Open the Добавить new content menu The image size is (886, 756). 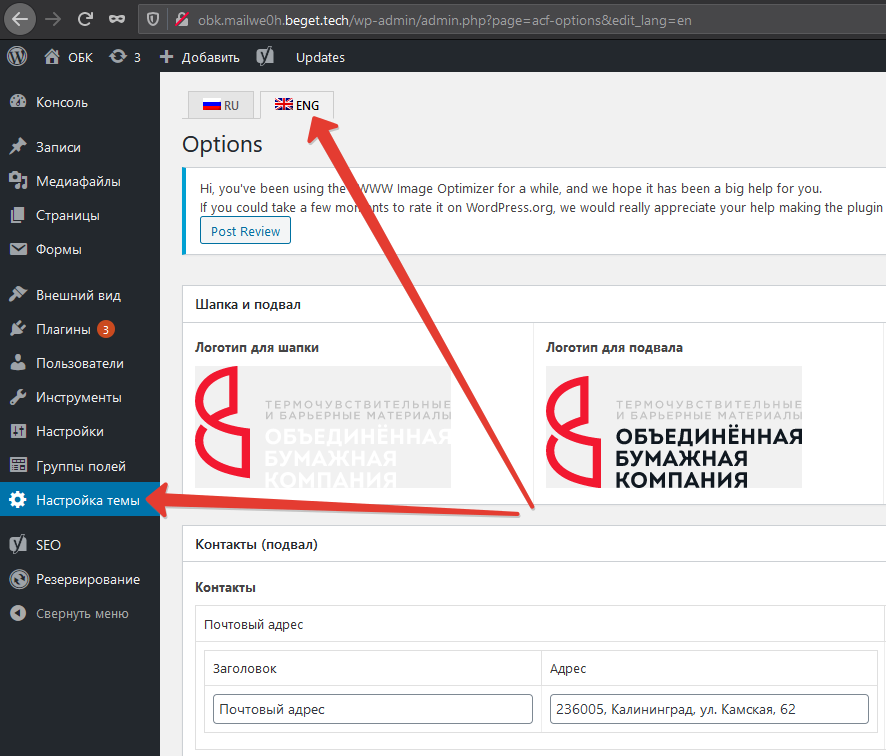pos(200,57)
